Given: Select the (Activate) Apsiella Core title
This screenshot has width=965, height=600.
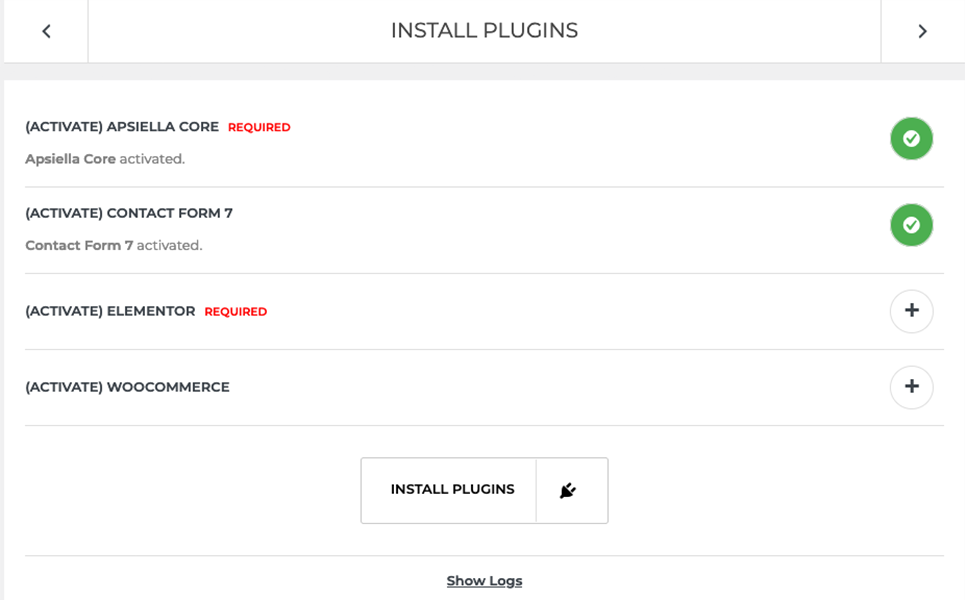Looking at the screenshot, I should tap(122, 127).
